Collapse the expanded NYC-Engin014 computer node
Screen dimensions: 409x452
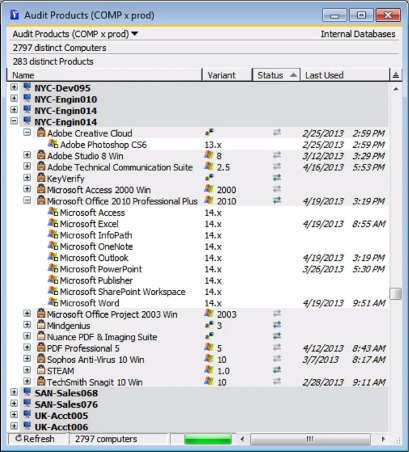pos(14,121)
